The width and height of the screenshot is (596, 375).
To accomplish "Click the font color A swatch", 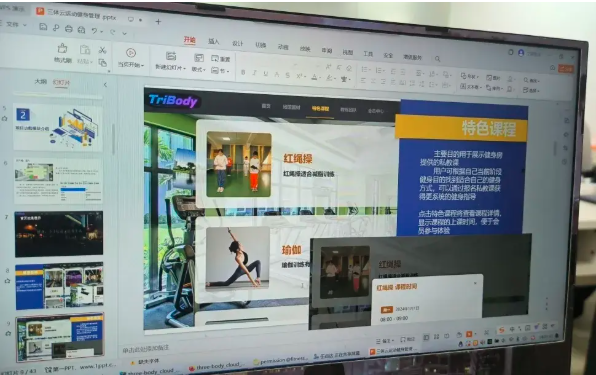I will click(314, 77).
